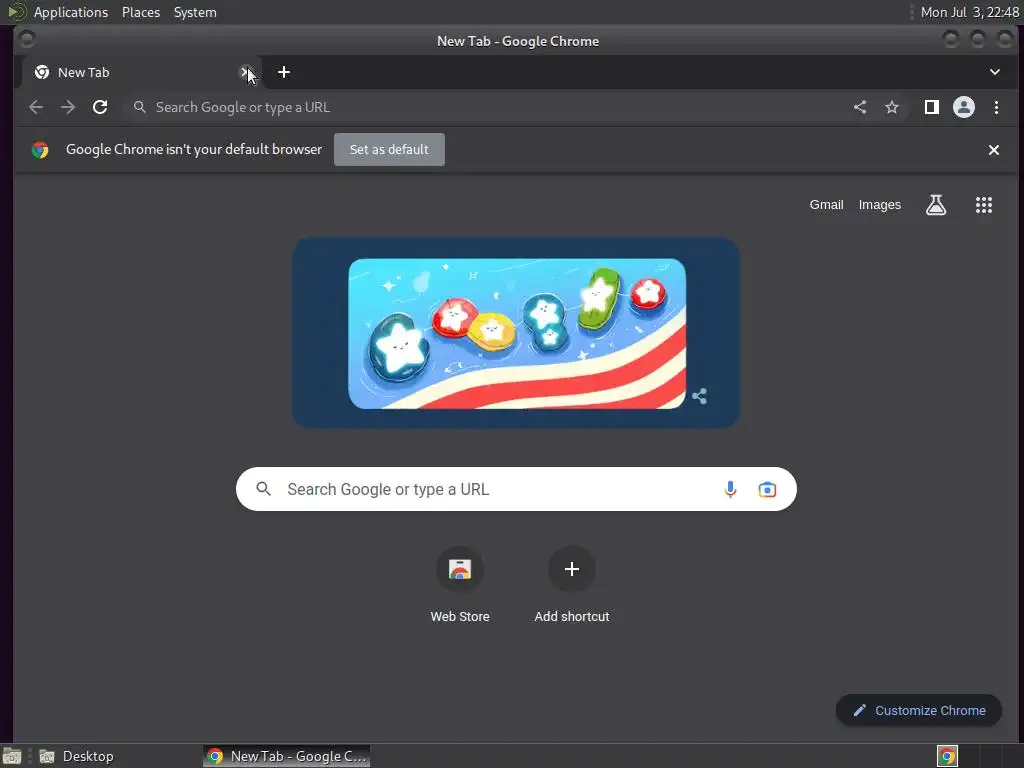1024x768 pixels.
Task: Open a new tab with plus button
Action: [x=283, y=72]
